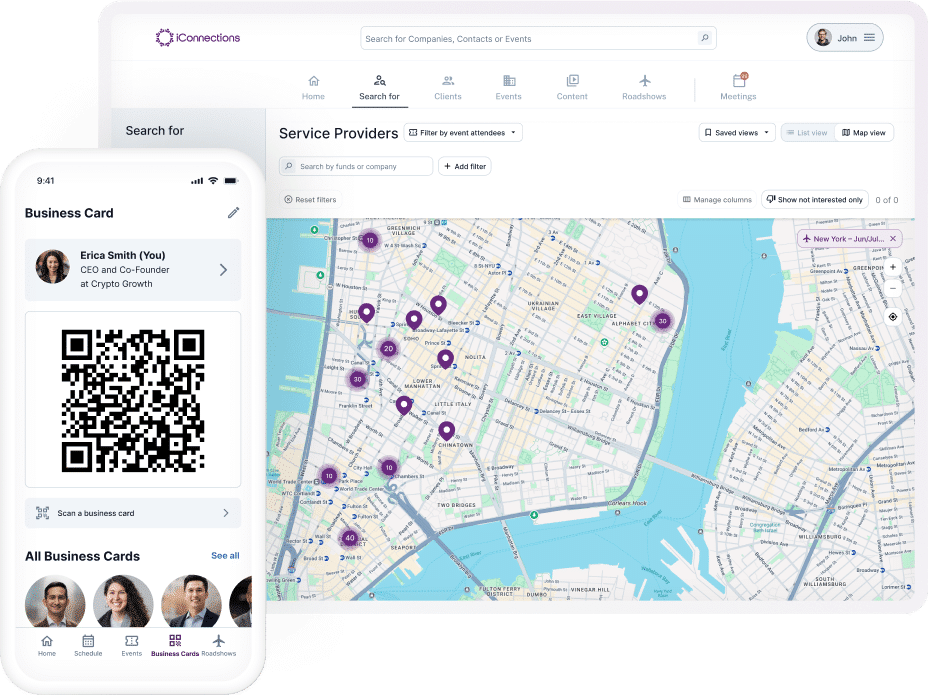This screenshot has height=695, width=928.
Task: Expand Filter by event attendees dropdown
Action: pos(463,133)
